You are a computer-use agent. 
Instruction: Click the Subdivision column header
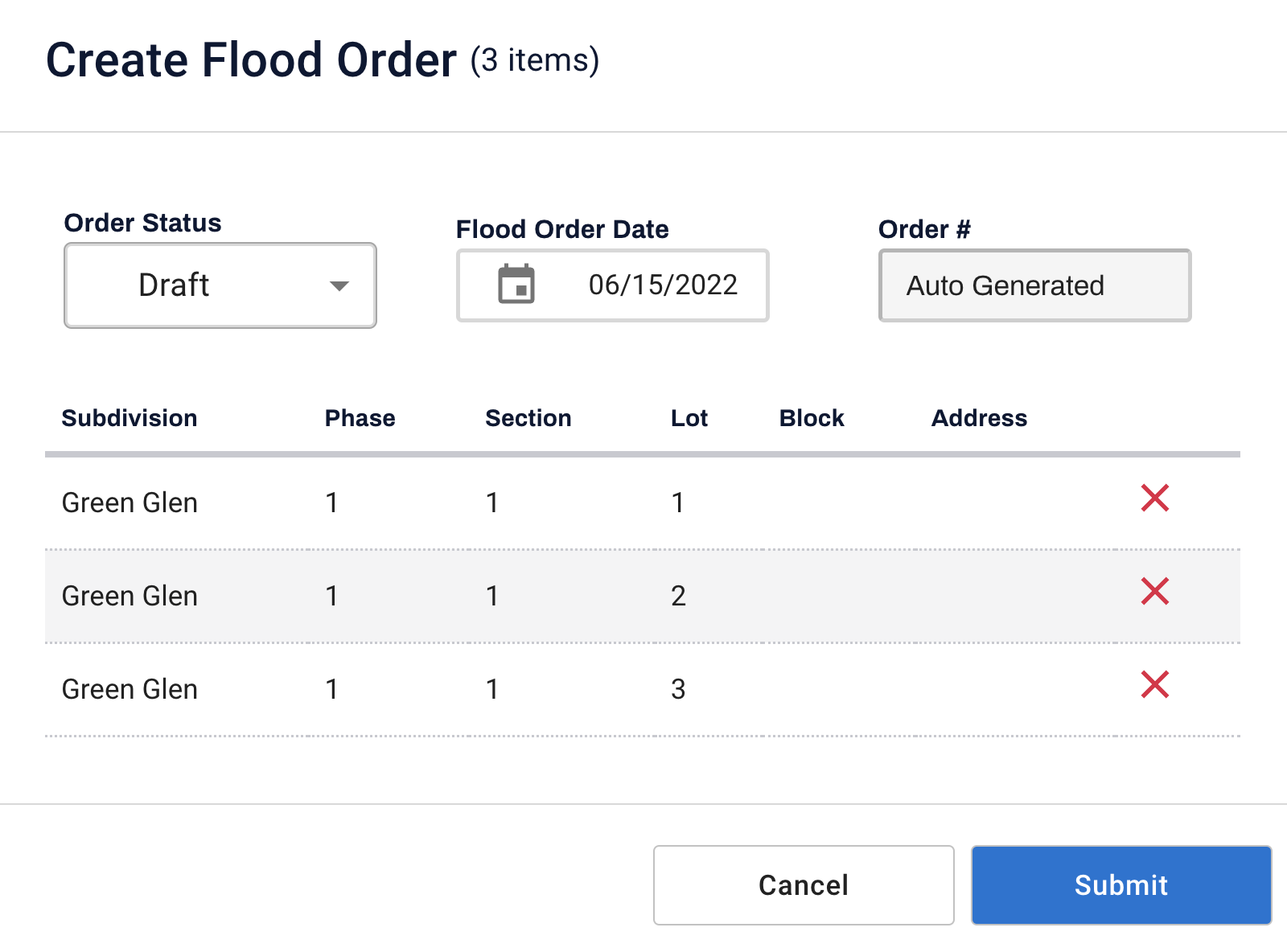click(x=130, y=418)
